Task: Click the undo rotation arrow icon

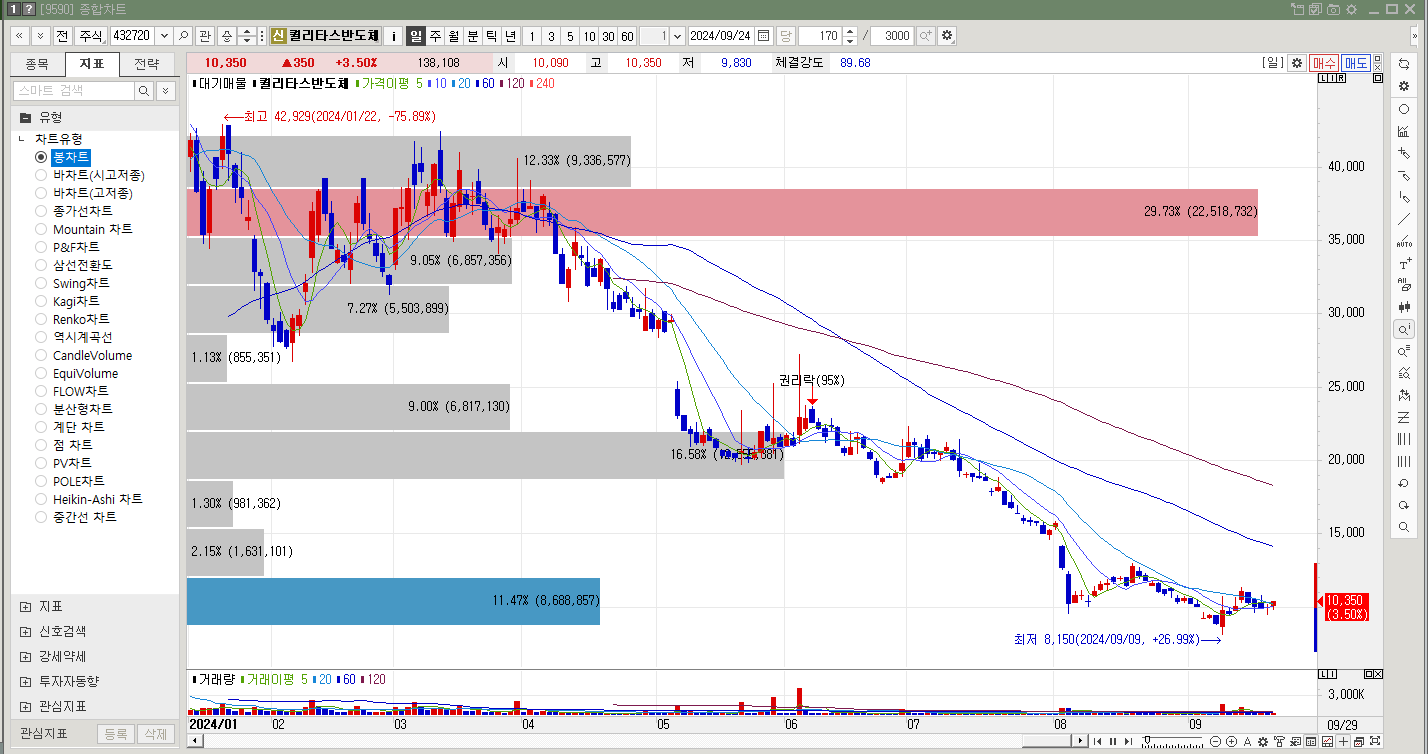Action: 1404,483
